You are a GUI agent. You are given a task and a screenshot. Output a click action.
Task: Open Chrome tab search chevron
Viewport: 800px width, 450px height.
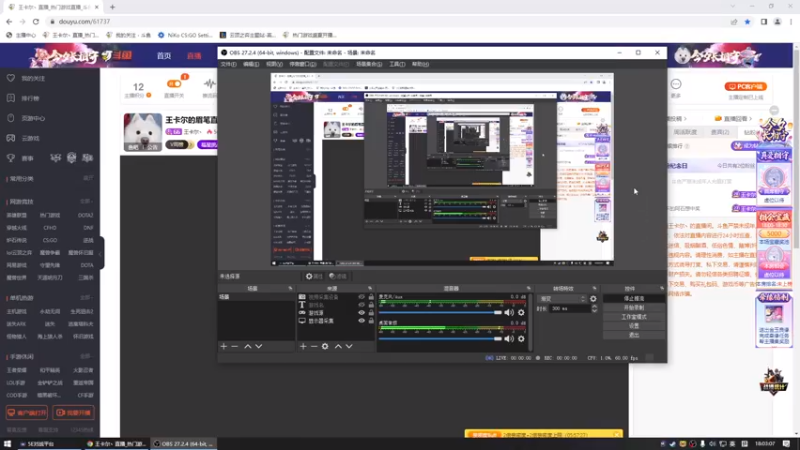click(x=733, y=7)
